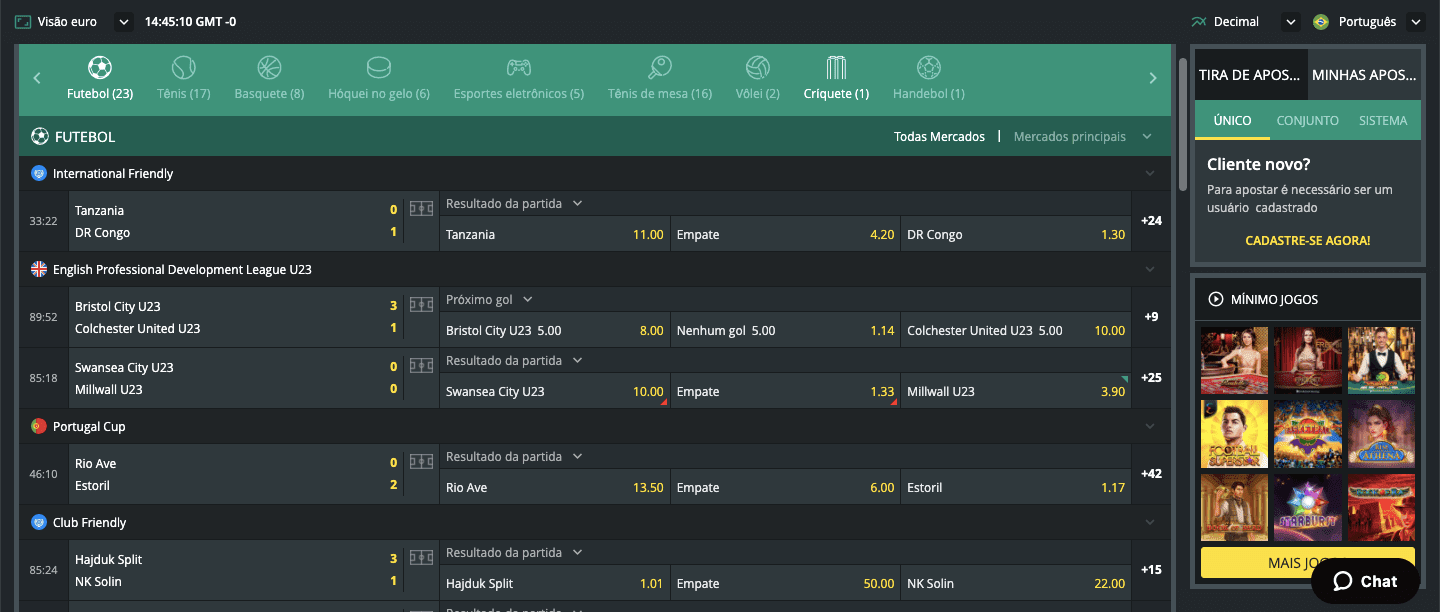This screenshot has width=1440, height=612.
Task: Bet on NK Solin at 22.00
Action: [x=1016, y=583]
